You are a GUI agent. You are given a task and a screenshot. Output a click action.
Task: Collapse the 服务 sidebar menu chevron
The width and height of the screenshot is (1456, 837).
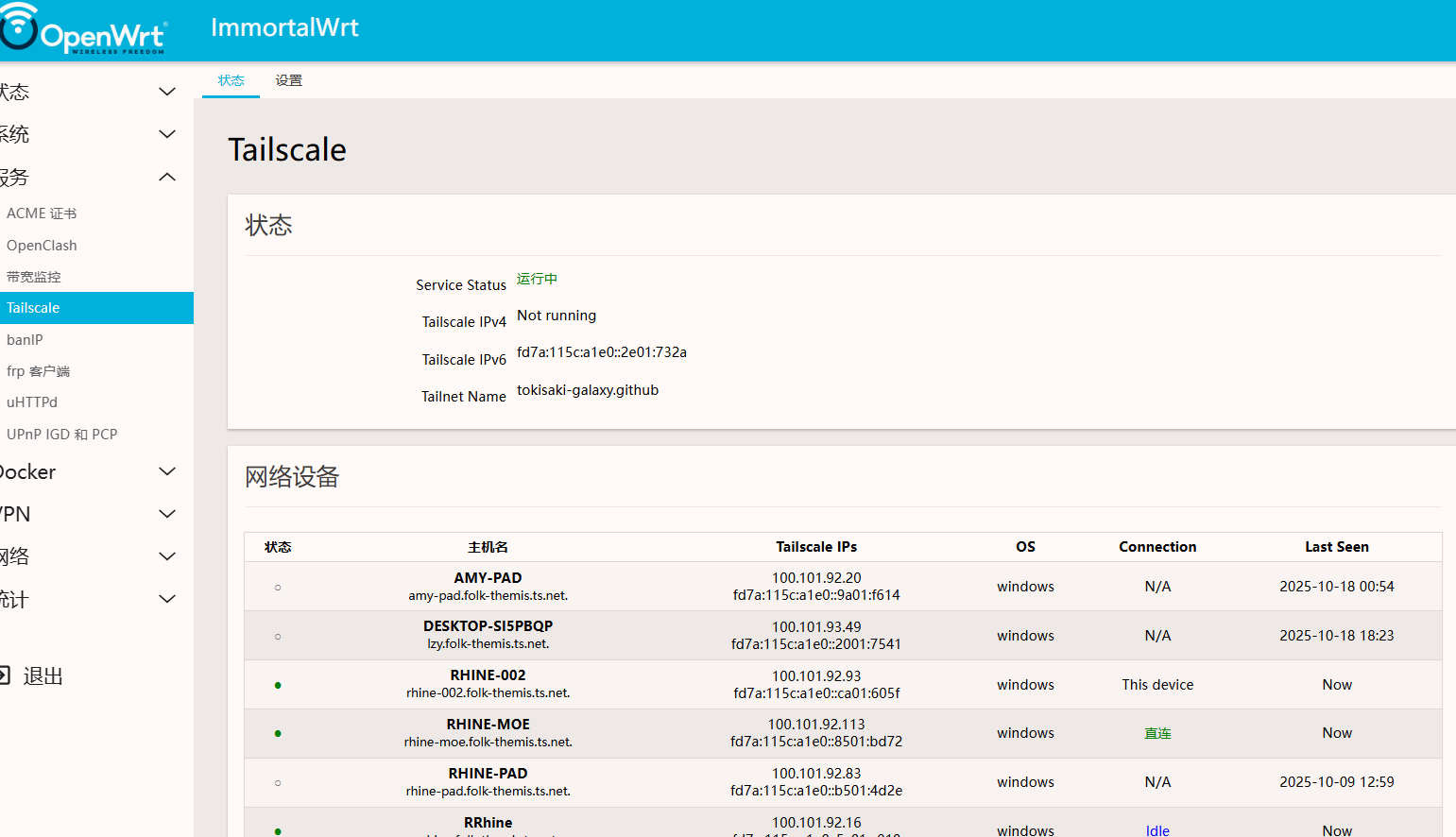pos(167,177)
